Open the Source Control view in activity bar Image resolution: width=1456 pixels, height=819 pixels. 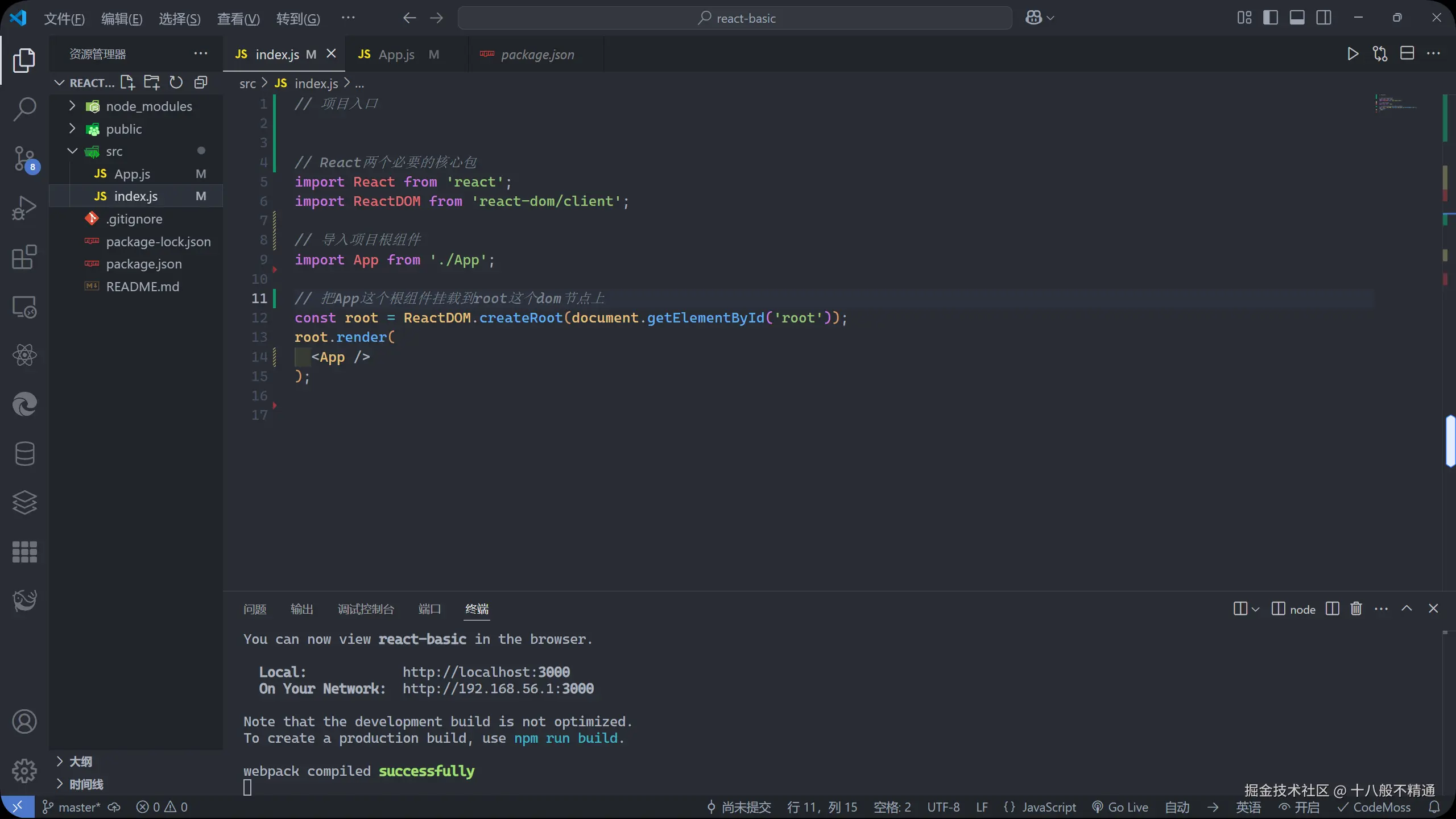tap(24, 159)
